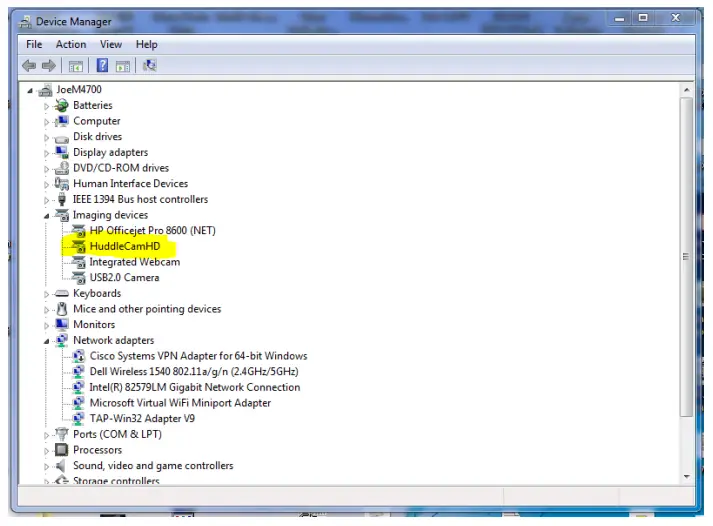Click the action pane toolbar icon beside Help
Screen dimensions: 713x526
[x=123, y=66]
